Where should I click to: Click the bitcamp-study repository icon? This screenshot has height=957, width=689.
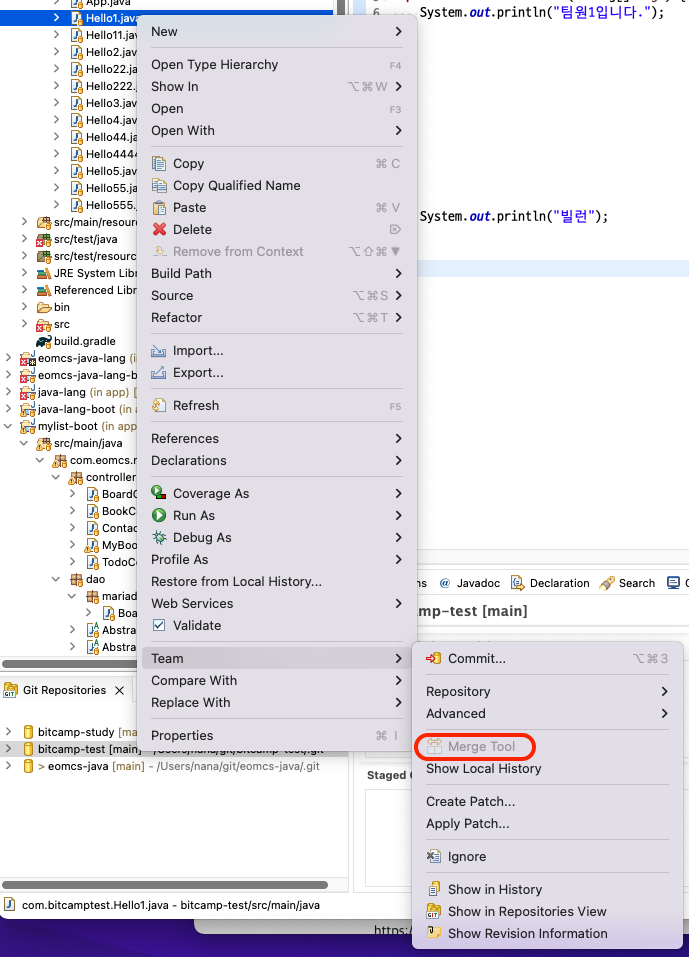[28, 732]
